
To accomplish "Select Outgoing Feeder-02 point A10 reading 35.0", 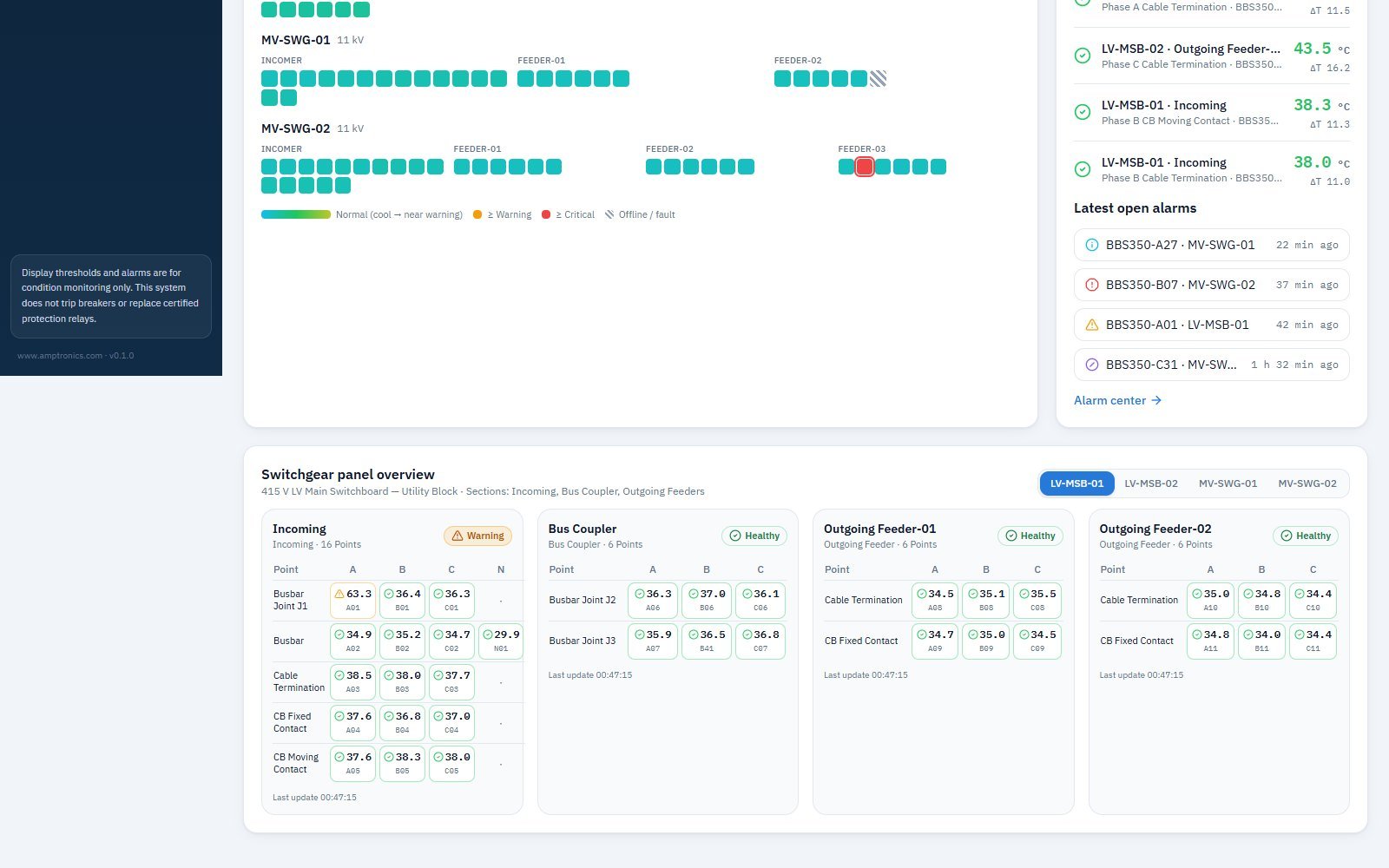I will [1210, 601].
